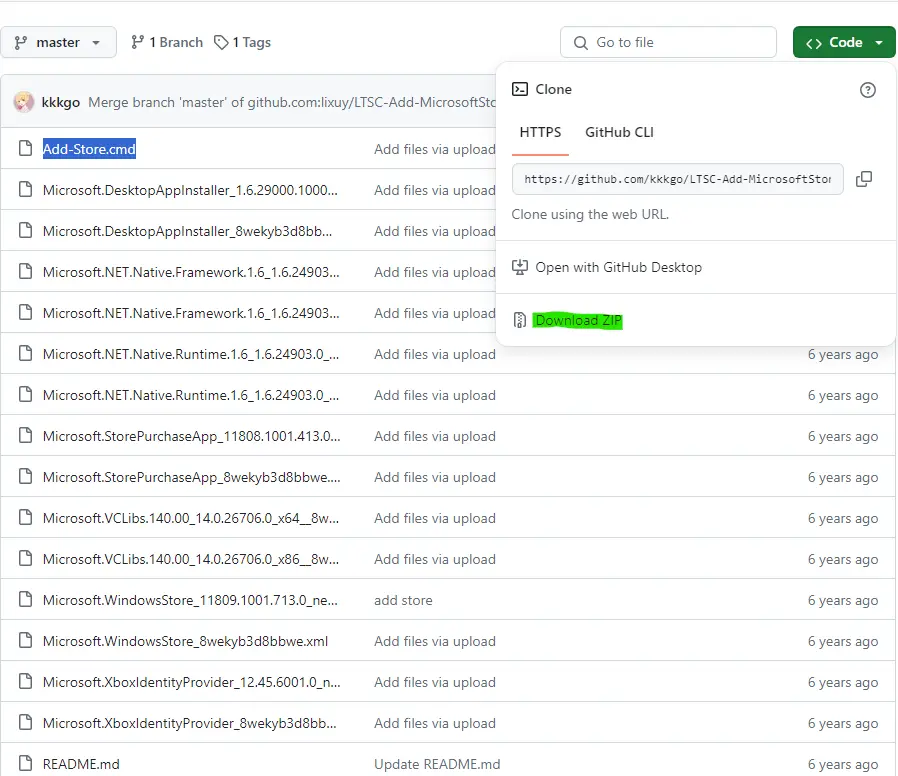View the 1 Branch link
898x776 pixels.
click(167, 42)
